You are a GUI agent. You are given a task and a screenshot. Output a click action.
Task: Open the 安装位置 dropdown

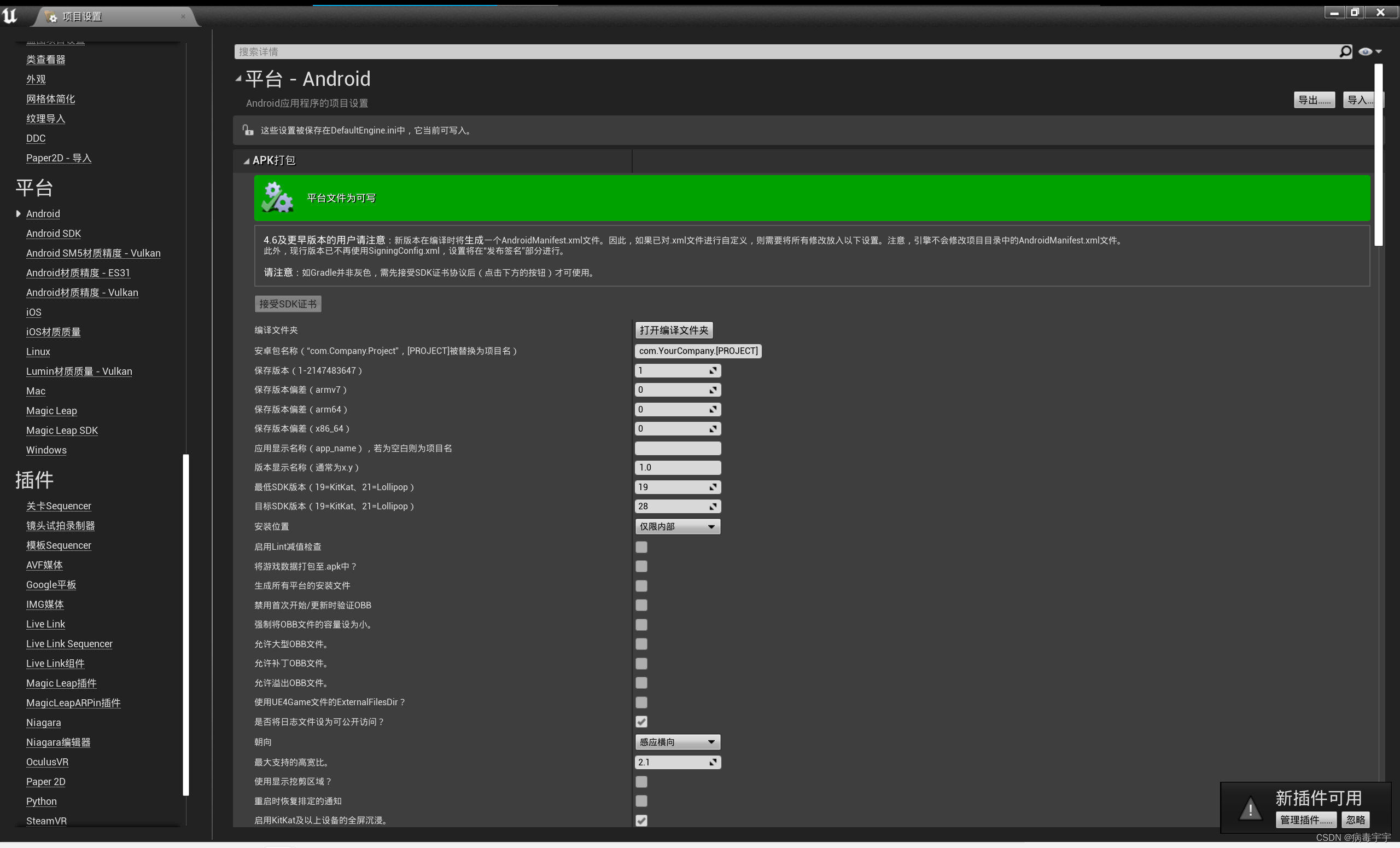677,526
